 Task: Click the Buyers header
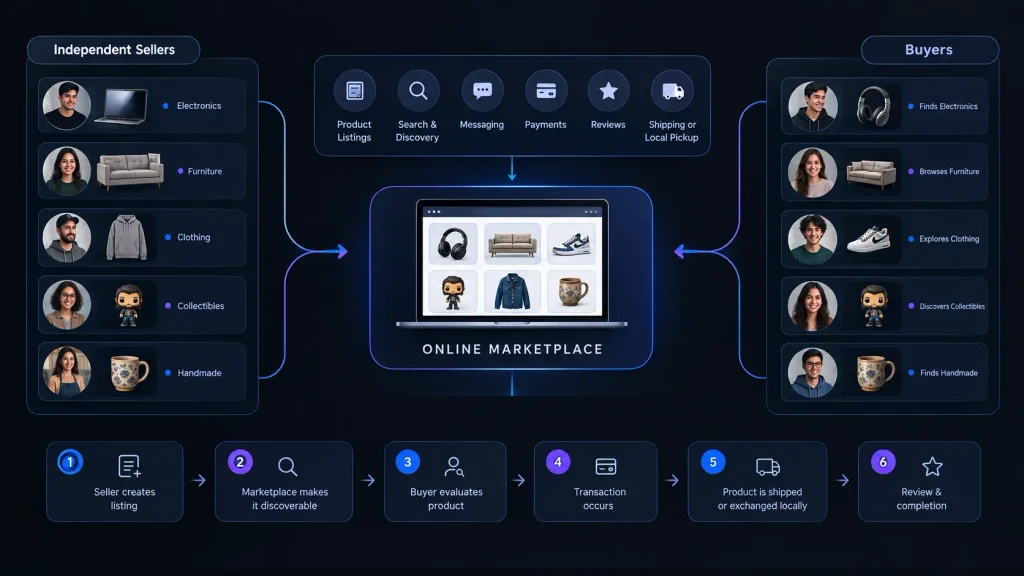929,50
